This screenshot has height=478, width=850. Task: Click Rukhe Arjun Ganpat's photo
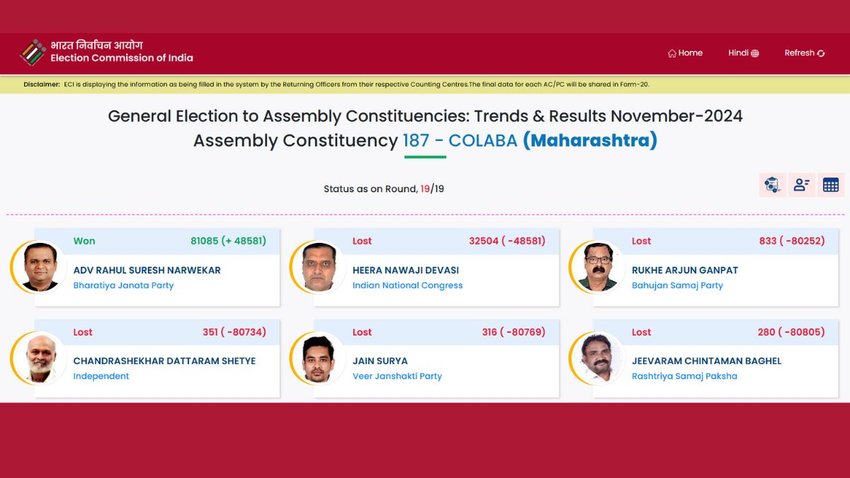pyautogui.click(x=598, y=267)
